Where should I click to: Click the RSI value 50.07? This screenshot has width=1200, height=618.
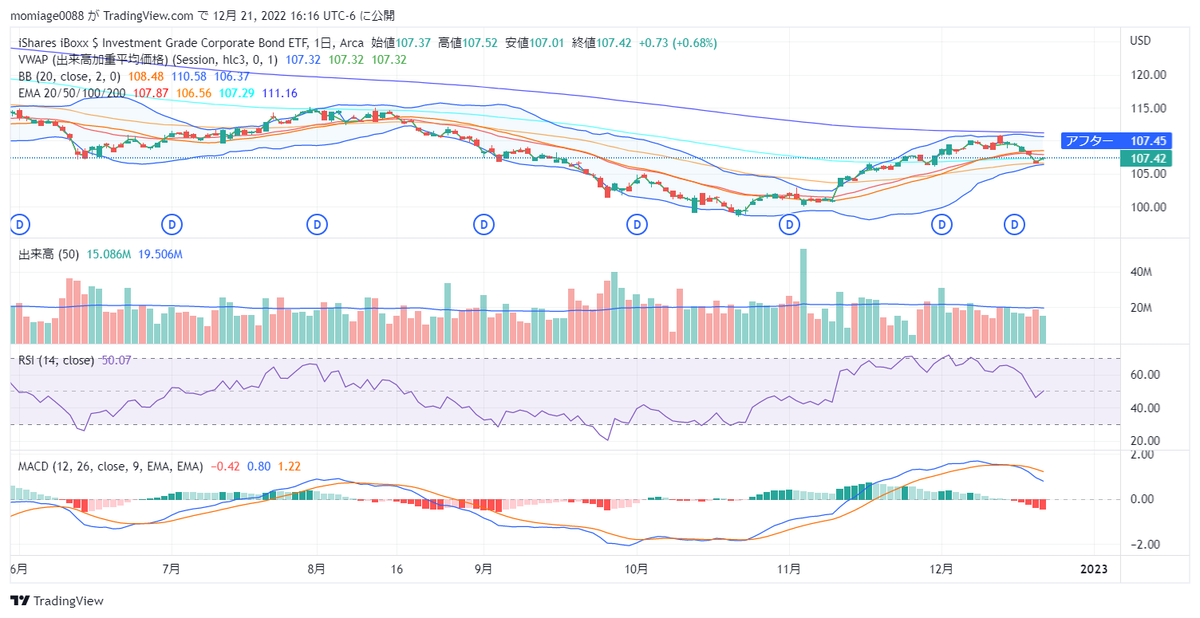click(116, 360)
